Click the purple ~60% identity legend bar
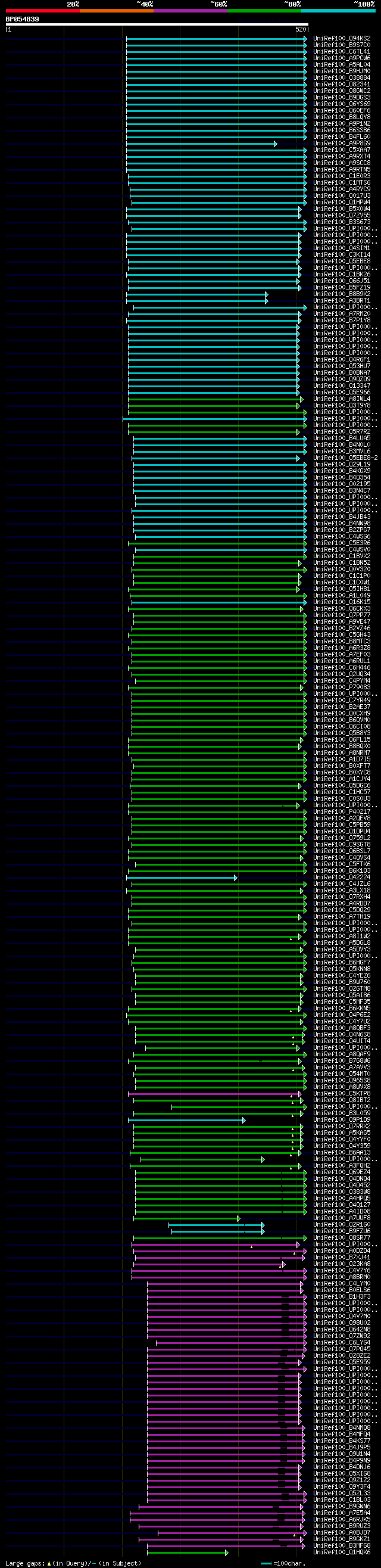Image resolution: width=381 pixels, height=1568 pixels. [x=190, y=10]
